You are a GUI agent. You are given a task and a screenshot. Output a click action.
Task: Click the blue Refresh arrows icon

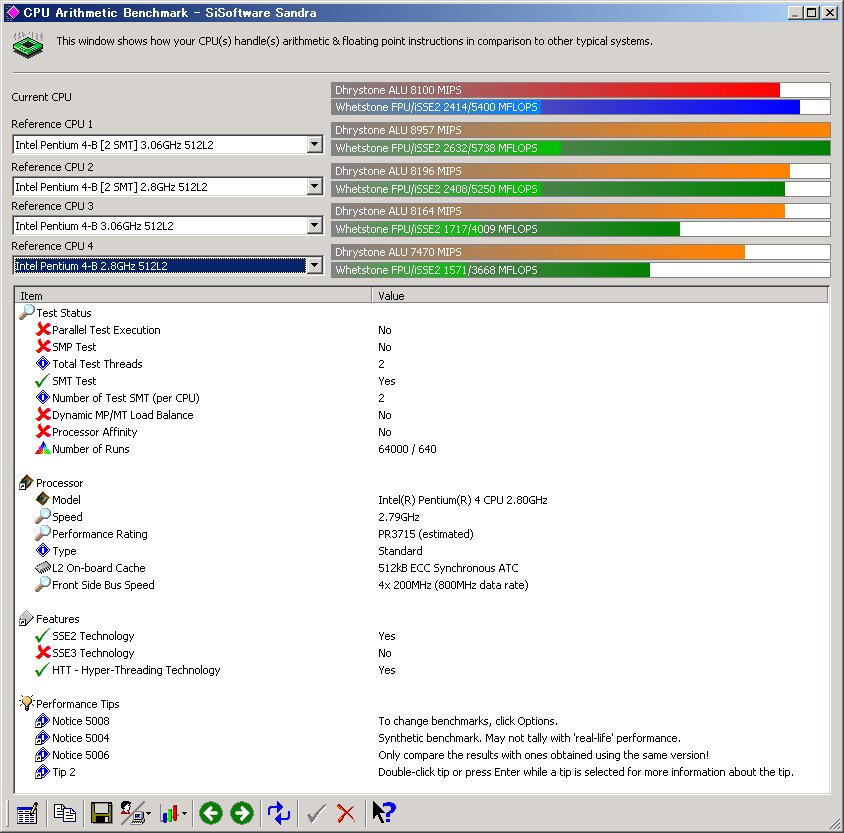(279, 813)
